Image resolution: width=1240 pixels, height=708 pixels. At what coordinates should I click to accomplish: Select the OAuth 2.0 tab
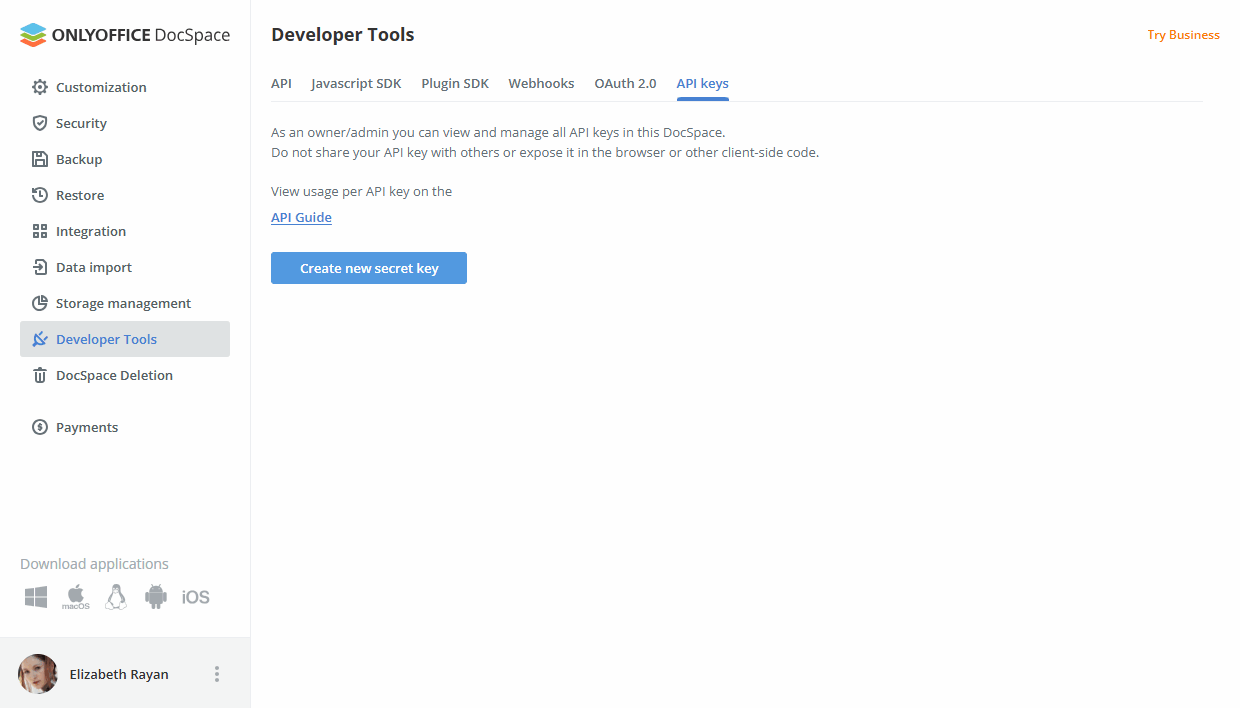click(625, 83)
